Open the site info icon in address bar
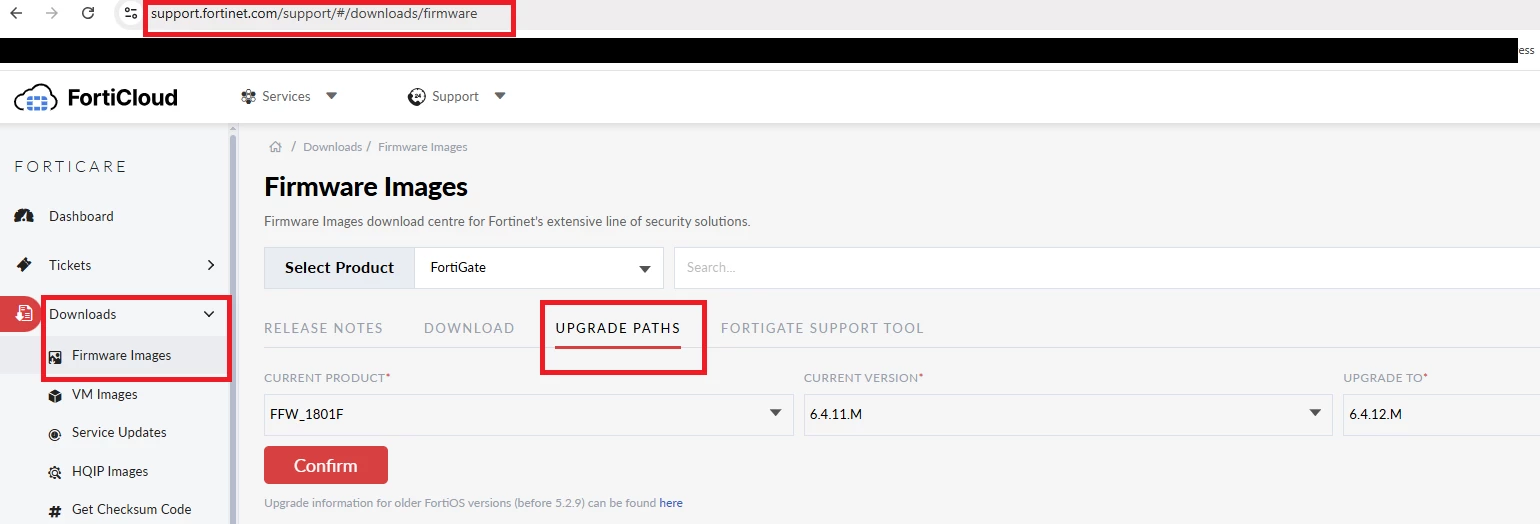Viewport: 1540px width, 524px height. click(x=130, y=14)
